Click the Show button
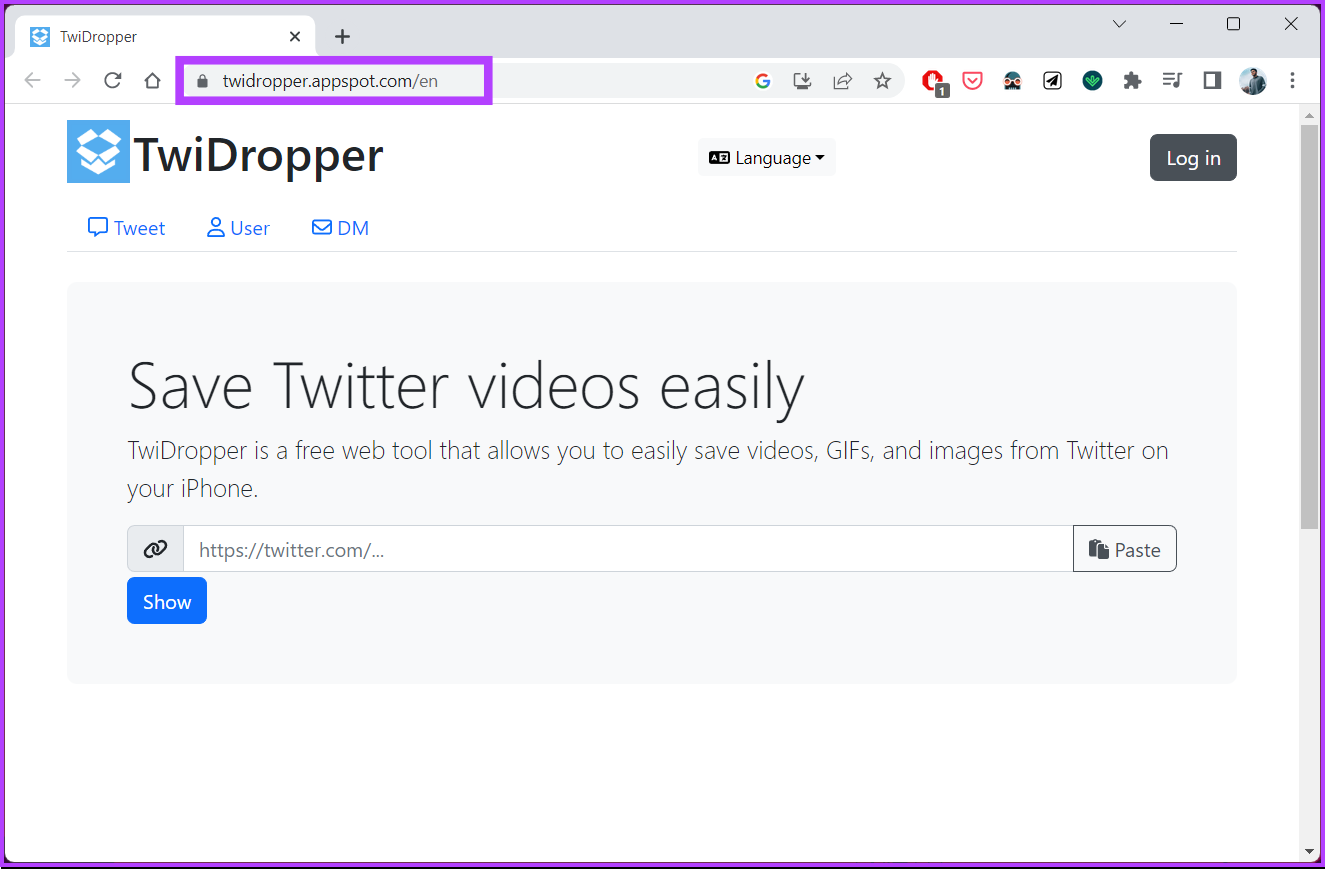 166,600
